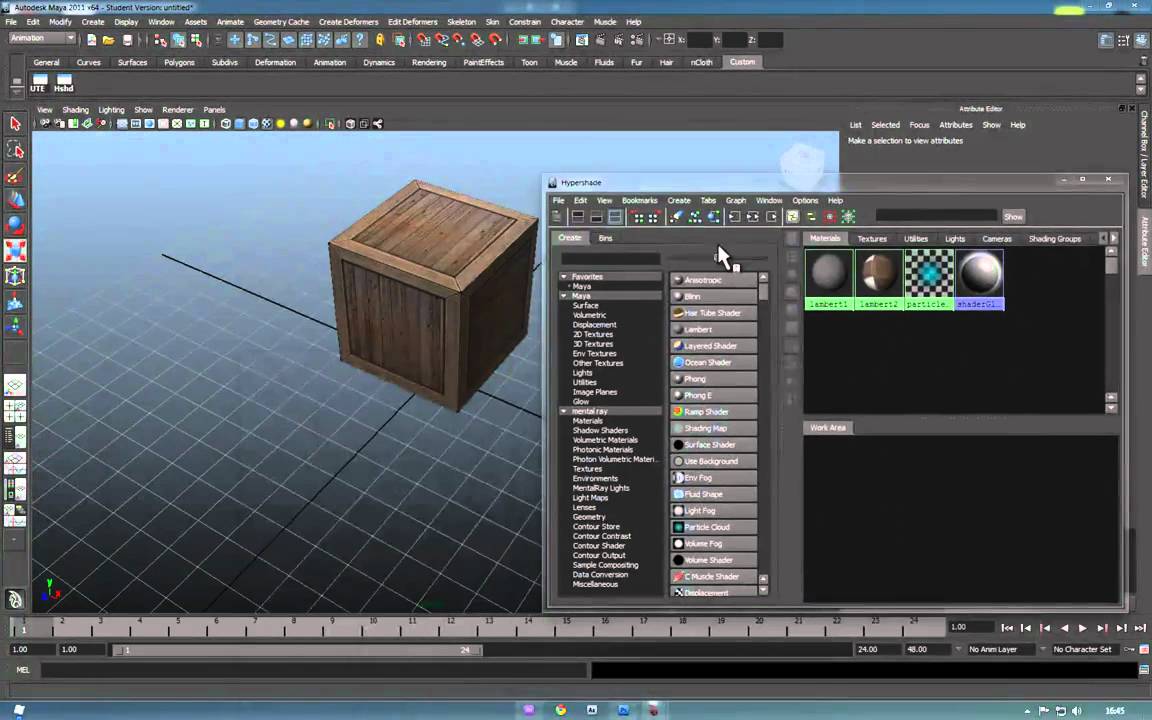
Task: Select Volumetric in create list
Action: tap(589, 315)
